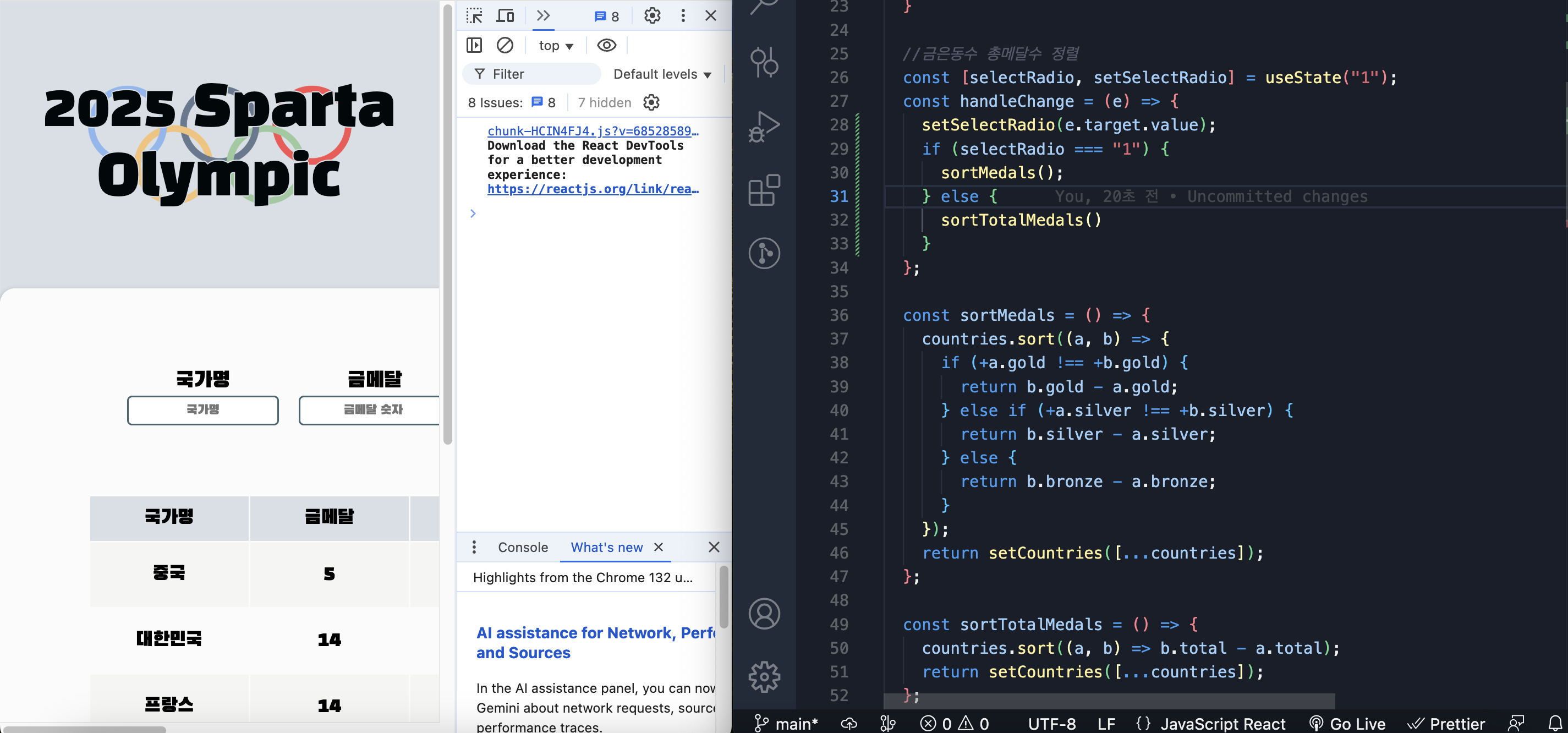
Task: Toggle device toolbar in DevTools
Action: [x=505, y=16]
